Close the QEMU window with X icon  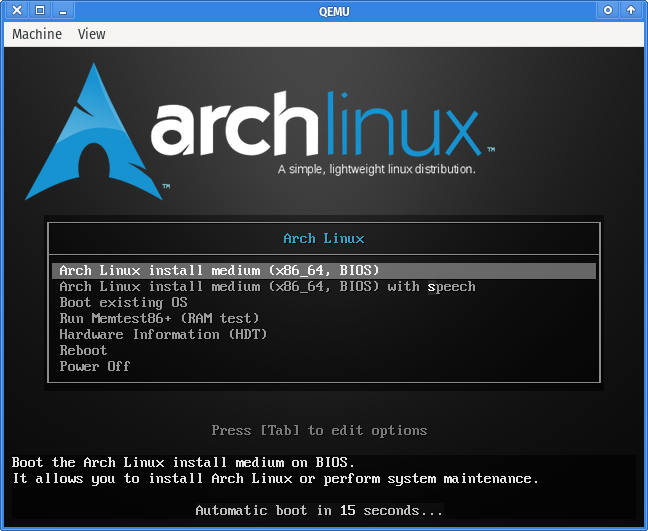17,10
